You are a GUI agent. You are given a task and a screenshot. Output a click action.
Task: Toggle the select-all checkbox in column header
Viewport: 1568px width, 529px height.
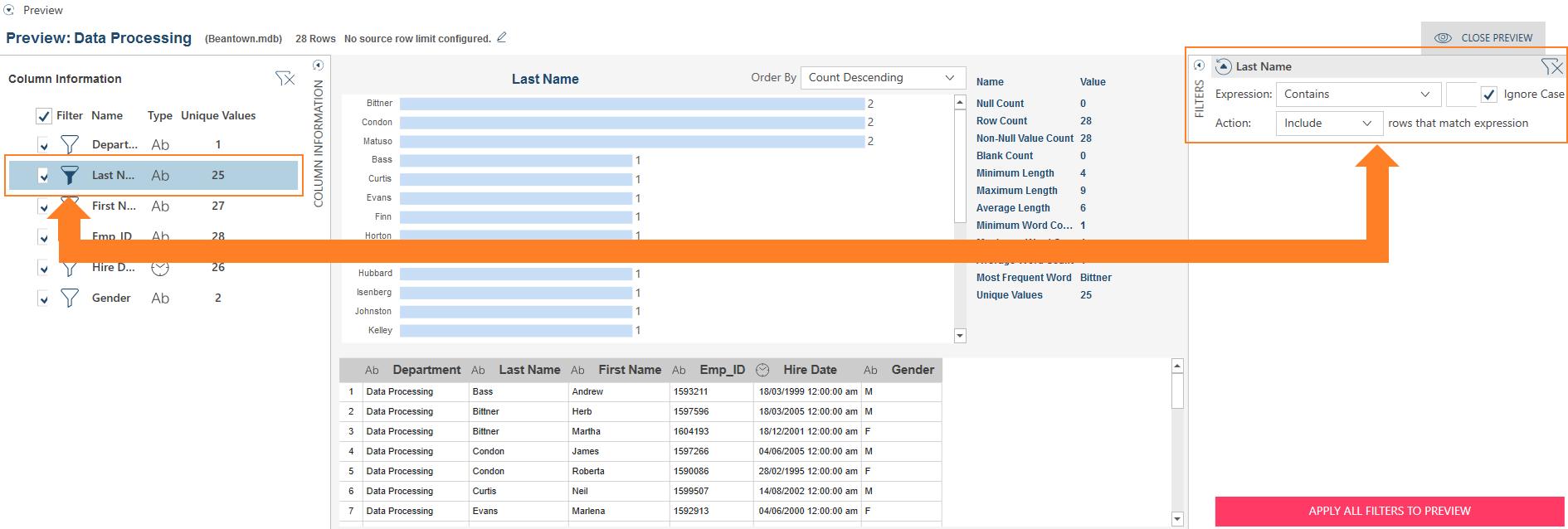(x=44, y=116)
